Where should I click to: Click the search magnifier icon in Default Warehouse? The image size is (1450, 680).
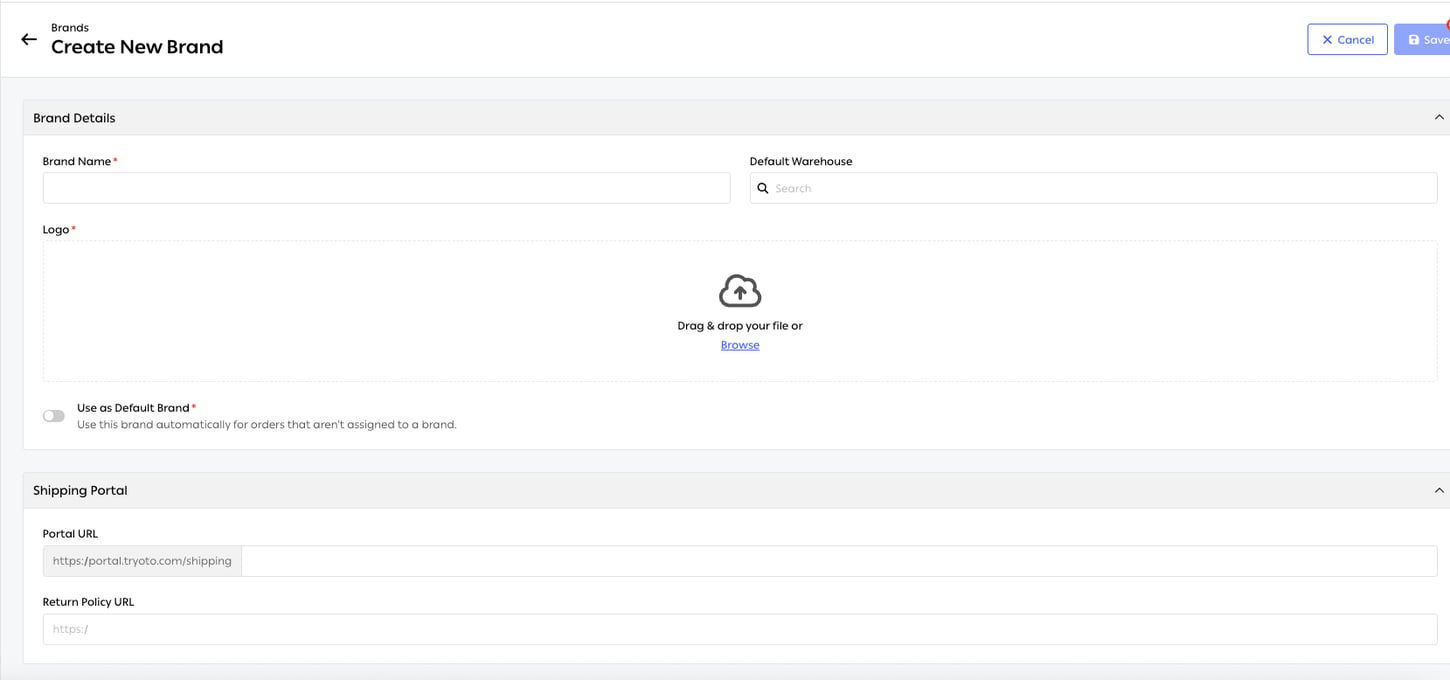click(763, 188)
